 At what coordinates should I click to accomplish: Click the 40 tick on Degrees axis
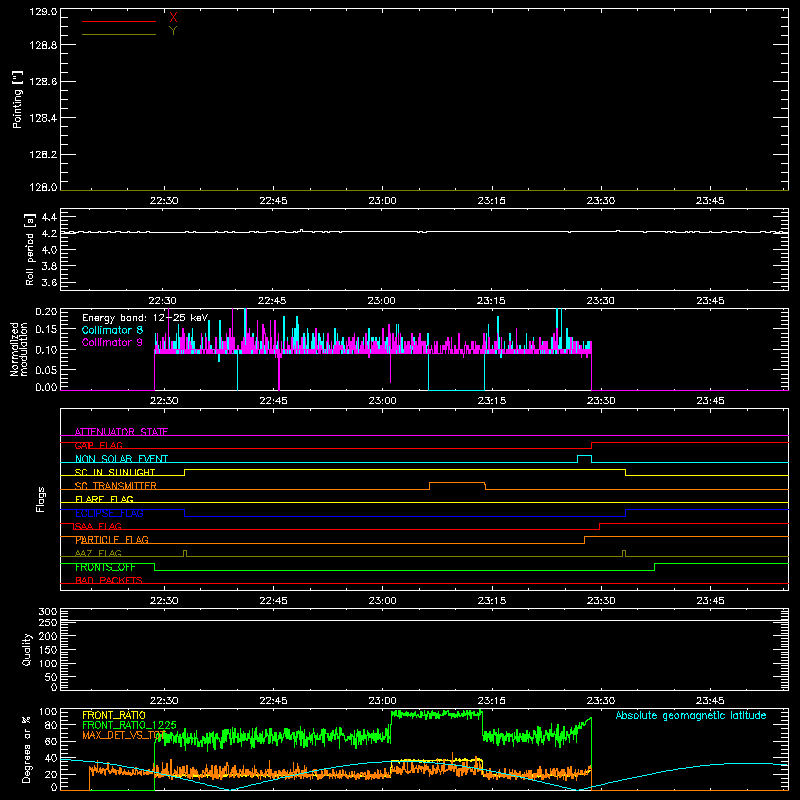(x=51, y=759)
